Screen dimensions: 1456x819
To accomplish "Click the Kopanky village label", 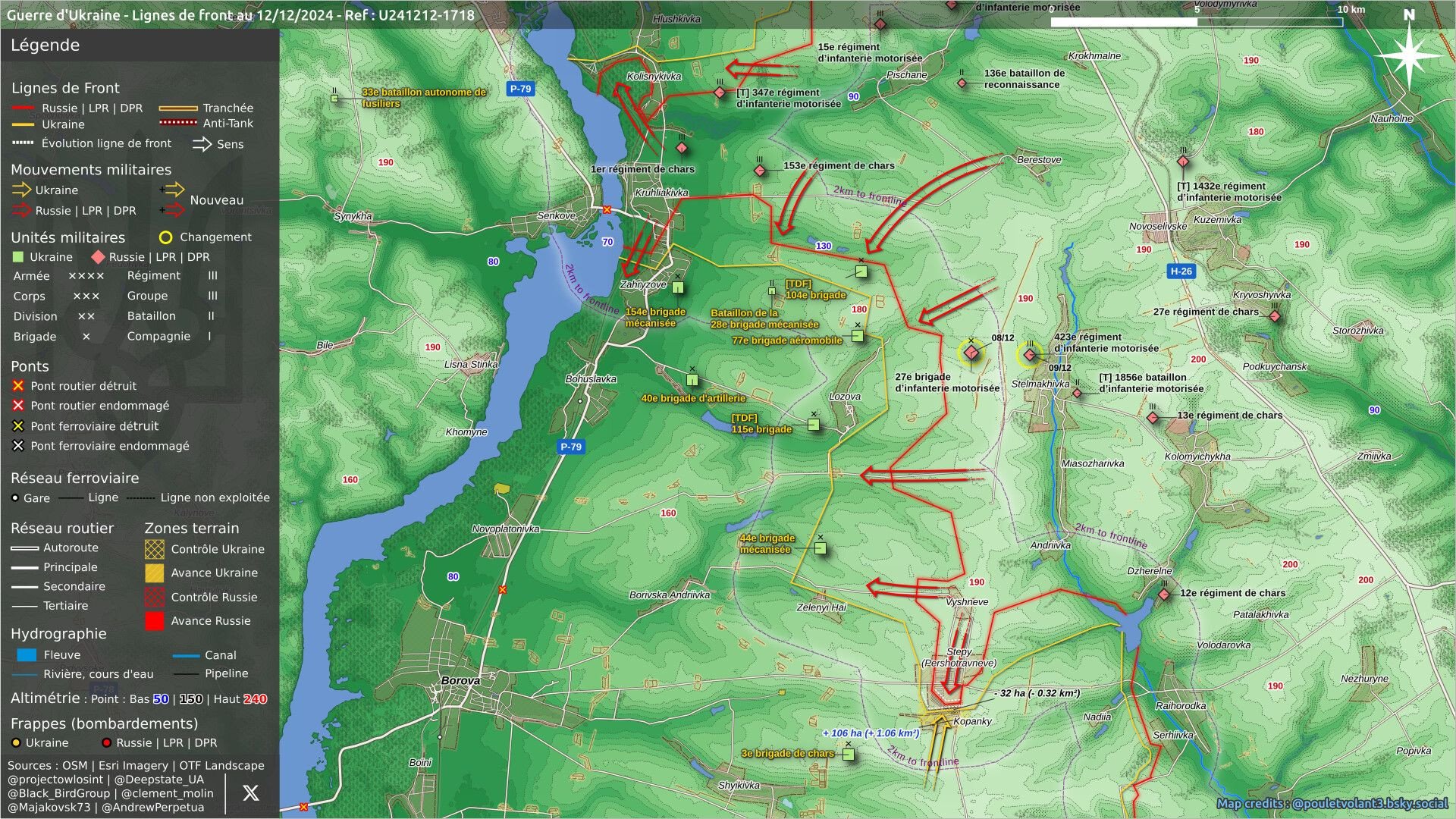I will click(x=972, y=721).
